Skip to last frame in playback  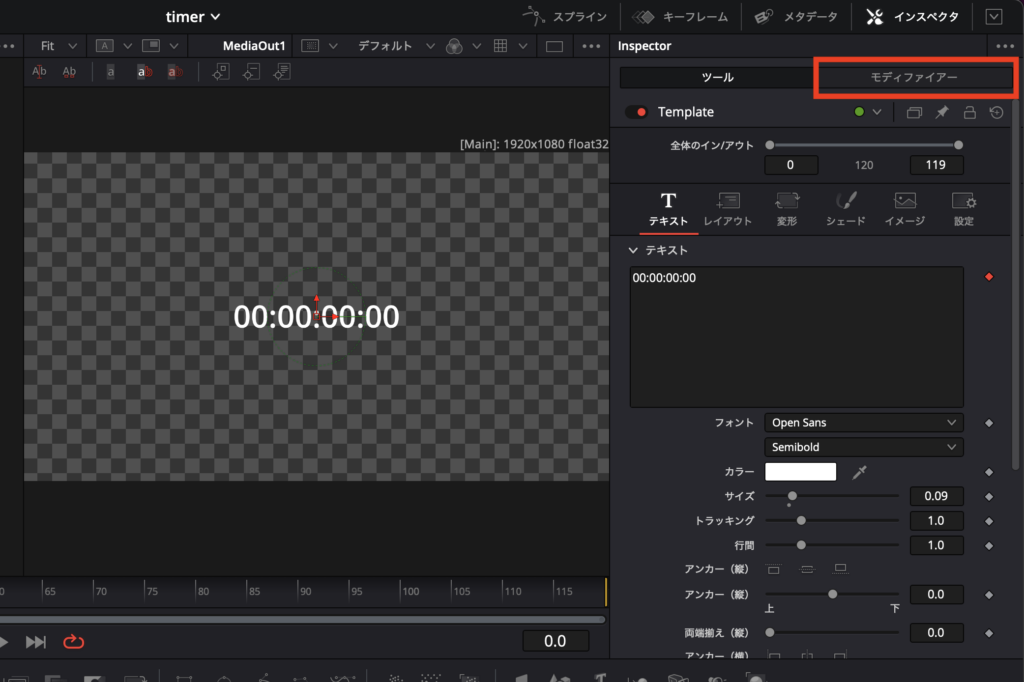click(36, 642)
